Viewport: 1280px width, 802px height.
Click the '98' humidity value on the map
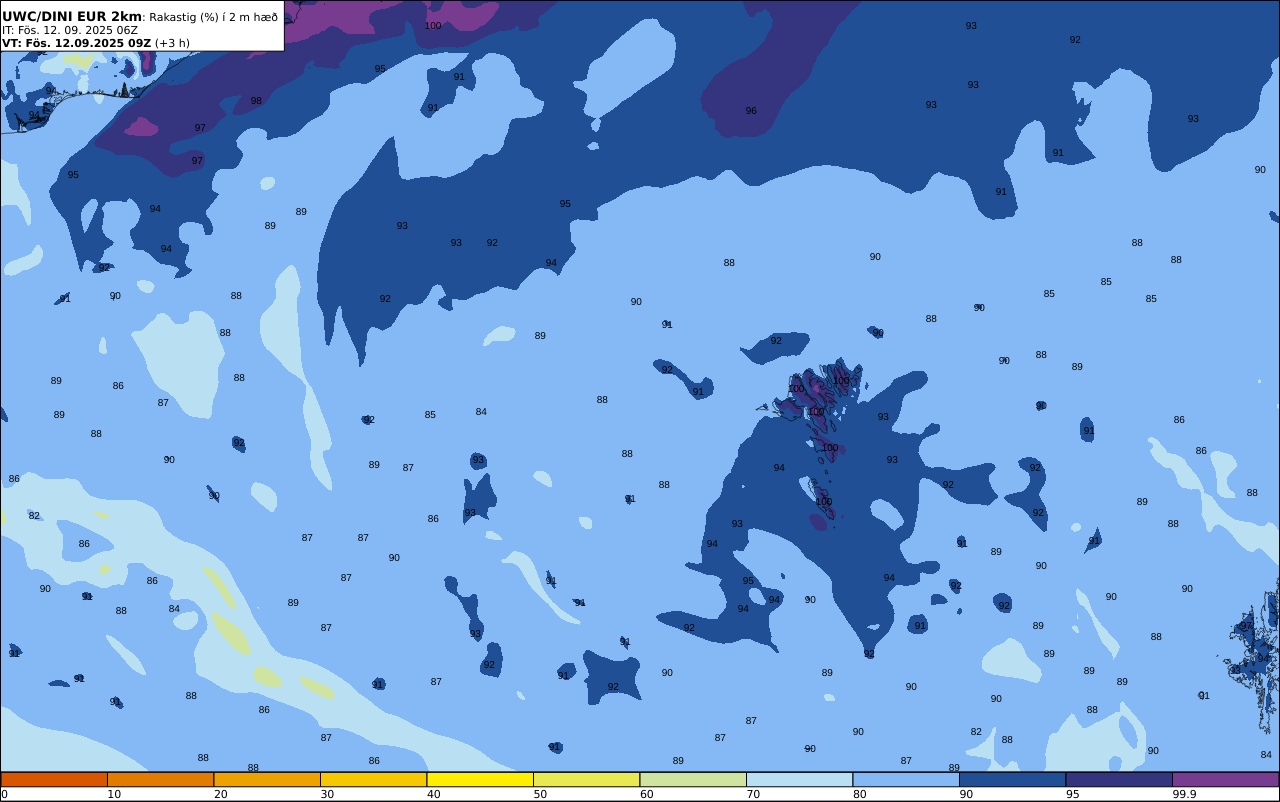(256, 101)
